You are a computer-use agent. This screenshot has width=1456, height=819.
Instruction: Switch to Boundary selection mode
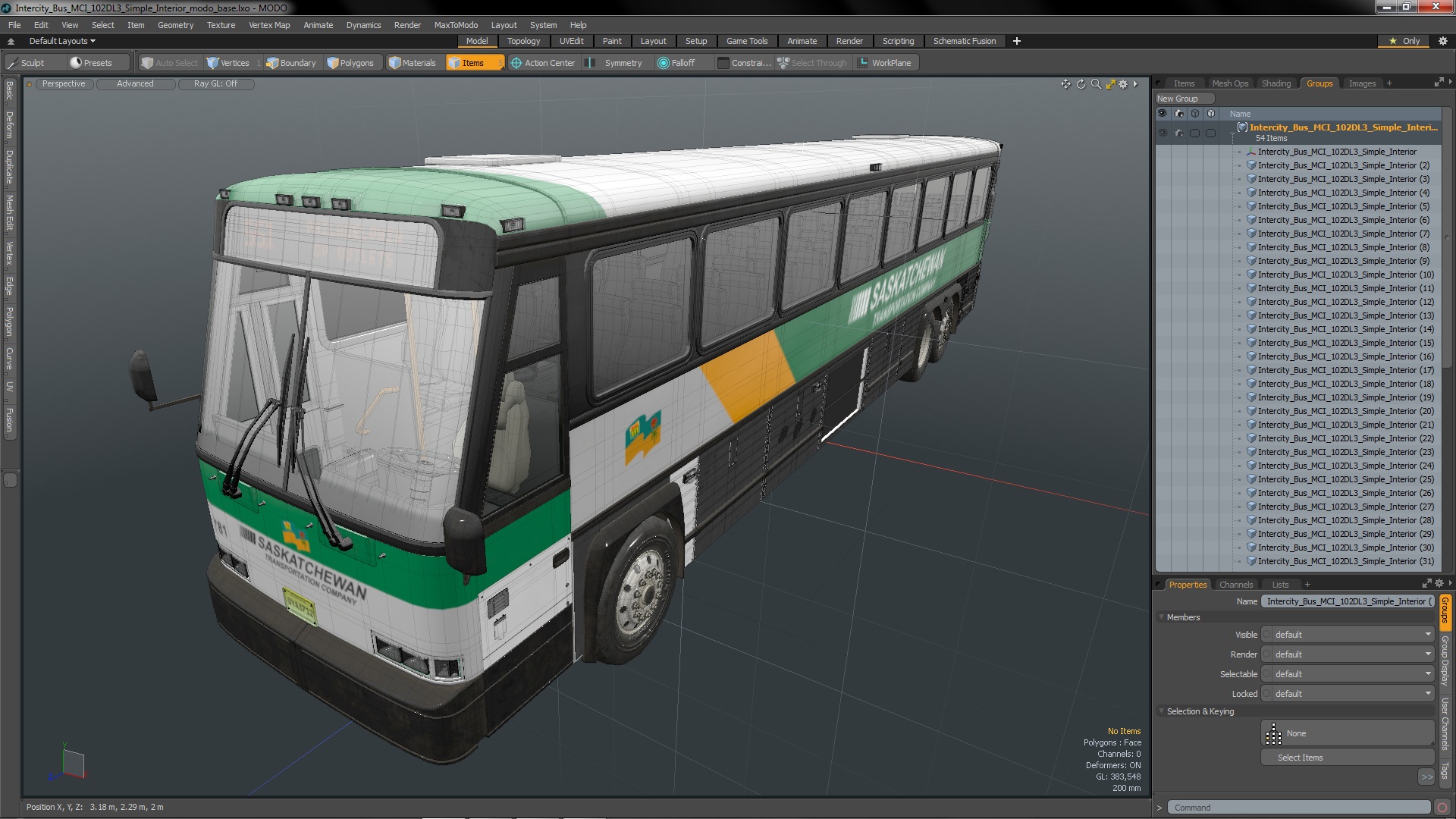pos(290,63)
